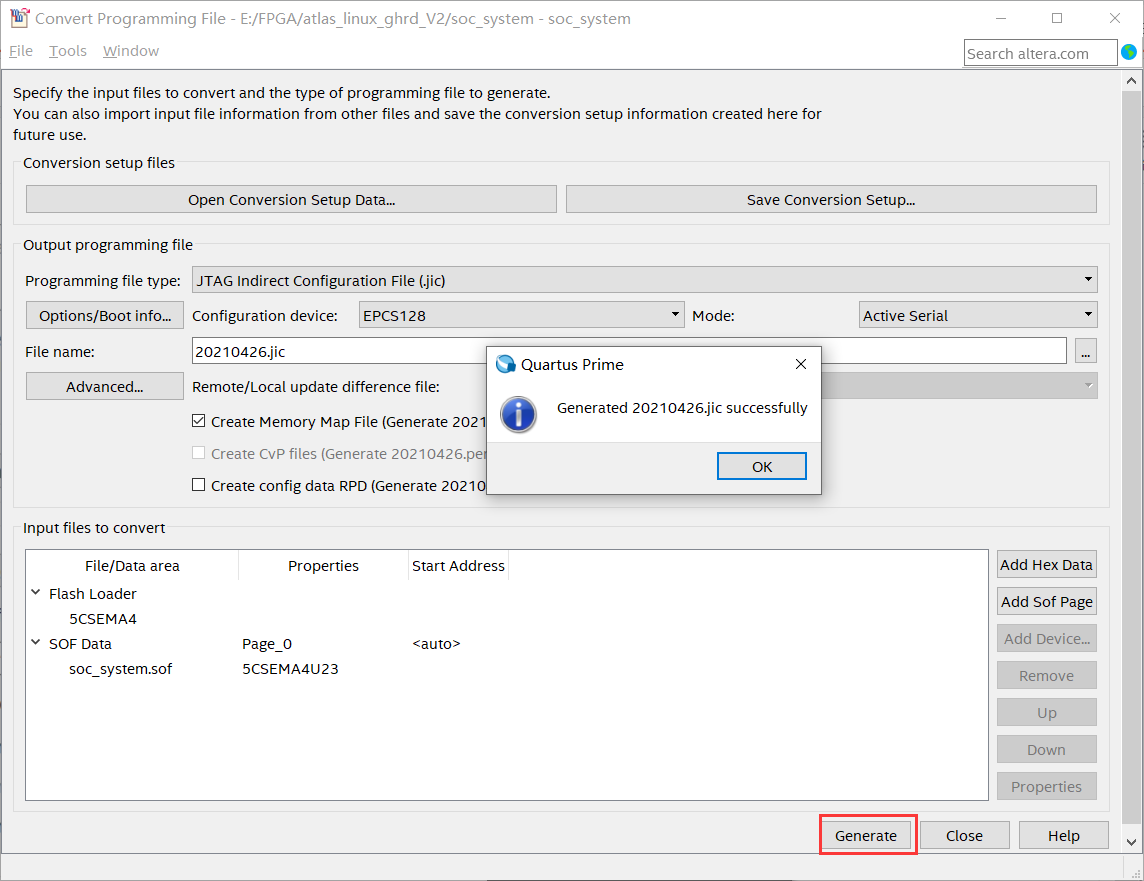Screen dimensions: 1144x881
Task: Click the Down button
Action: (x=1046, y=750)
